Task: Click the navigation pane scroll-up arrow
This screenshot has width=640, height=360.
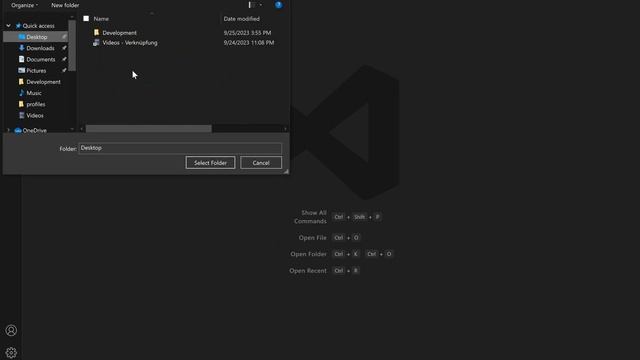Action: [x=72, y=17]
